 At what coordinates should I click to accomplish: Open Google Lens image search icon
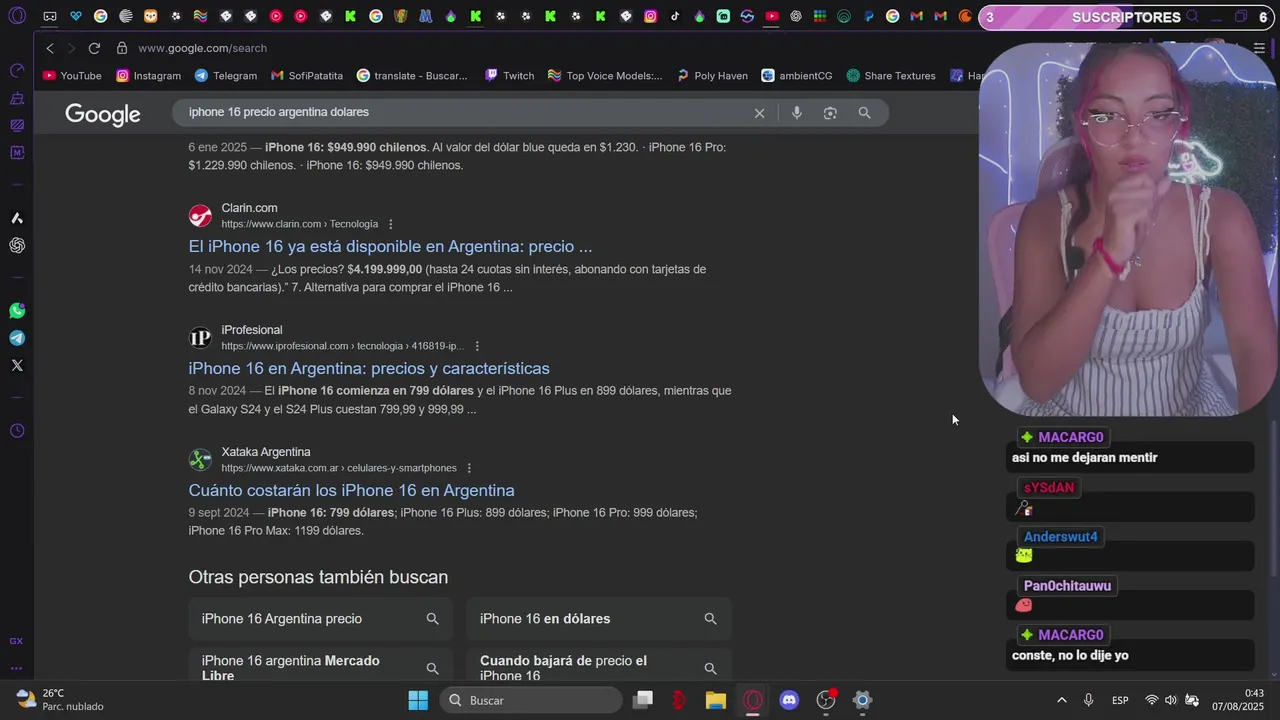pos(830,113)
